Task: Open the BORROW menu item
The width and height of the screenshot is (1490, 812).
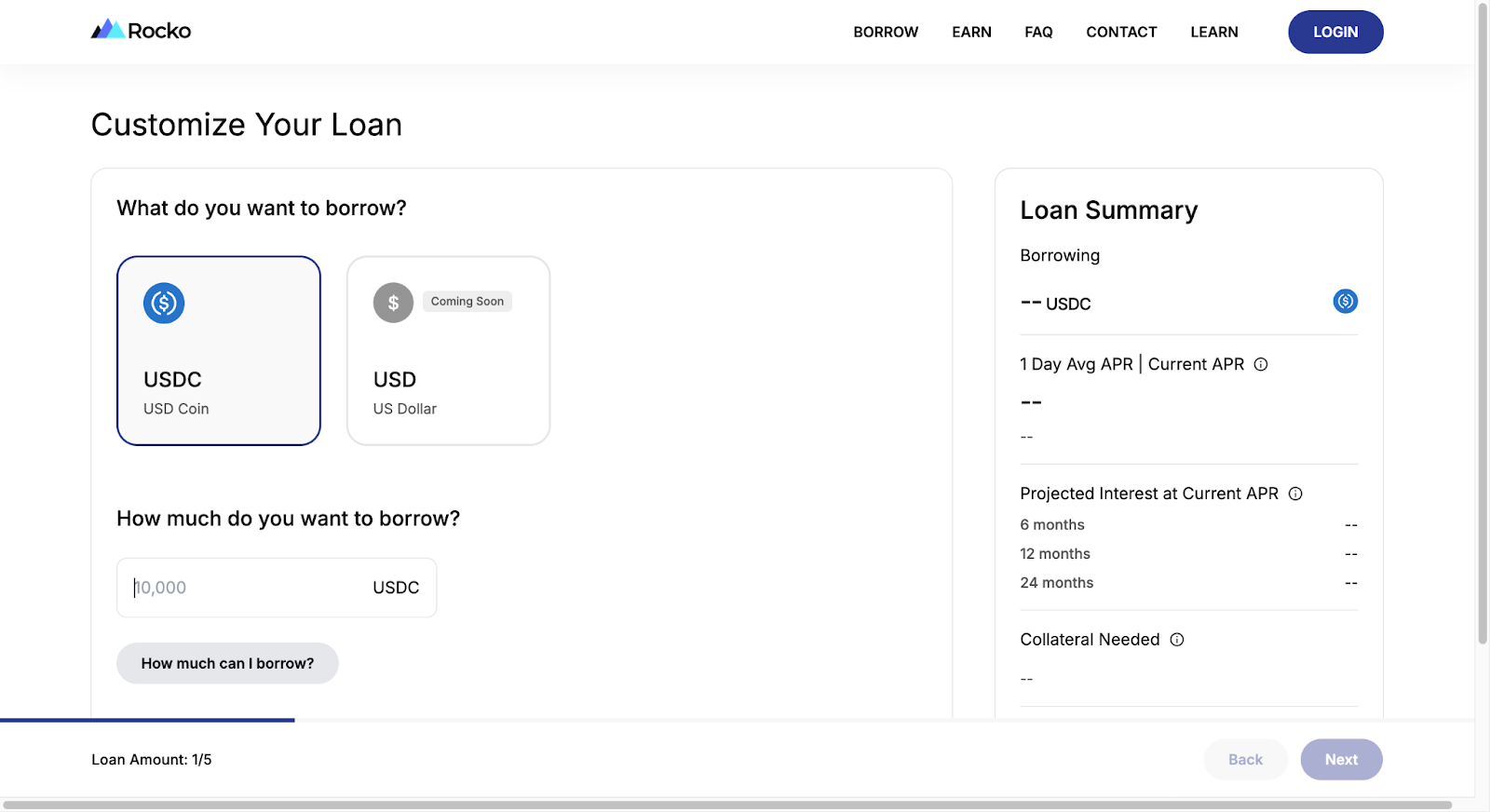Action: pyautogui.click(x=886, y=32)
